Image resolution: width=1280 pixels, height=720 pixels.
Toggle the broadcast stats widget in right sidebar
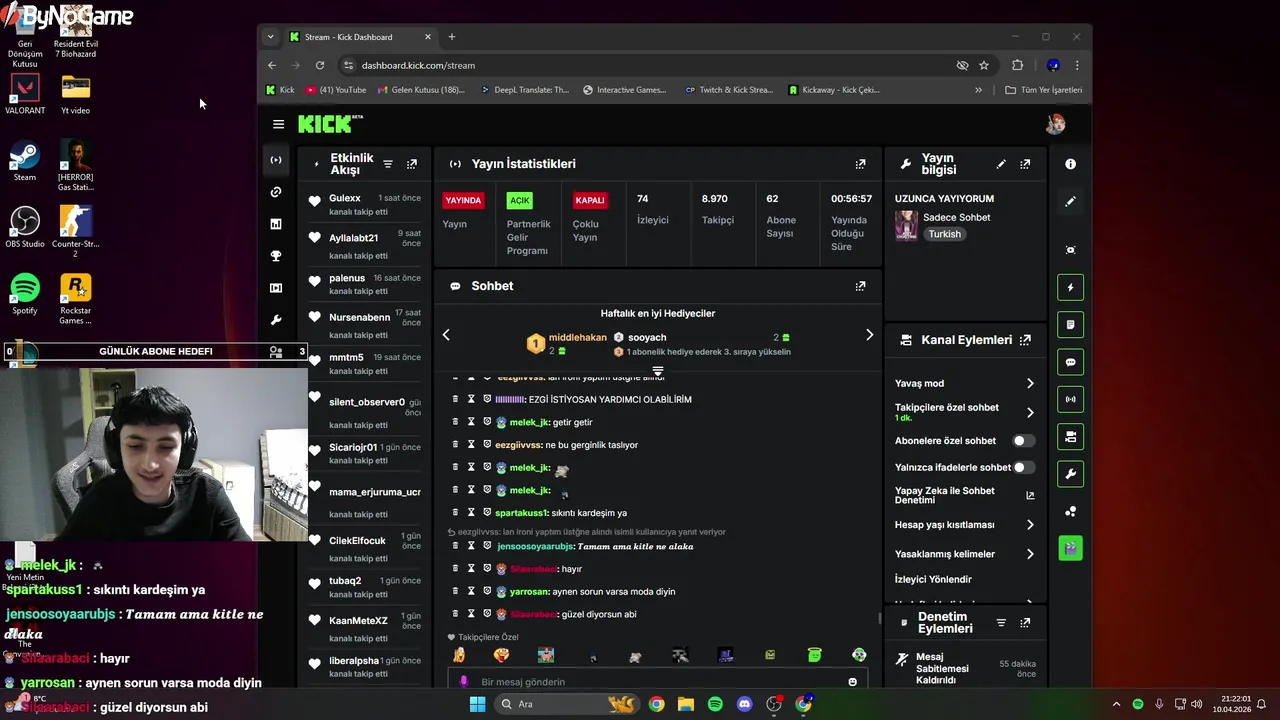(1071, 399)
